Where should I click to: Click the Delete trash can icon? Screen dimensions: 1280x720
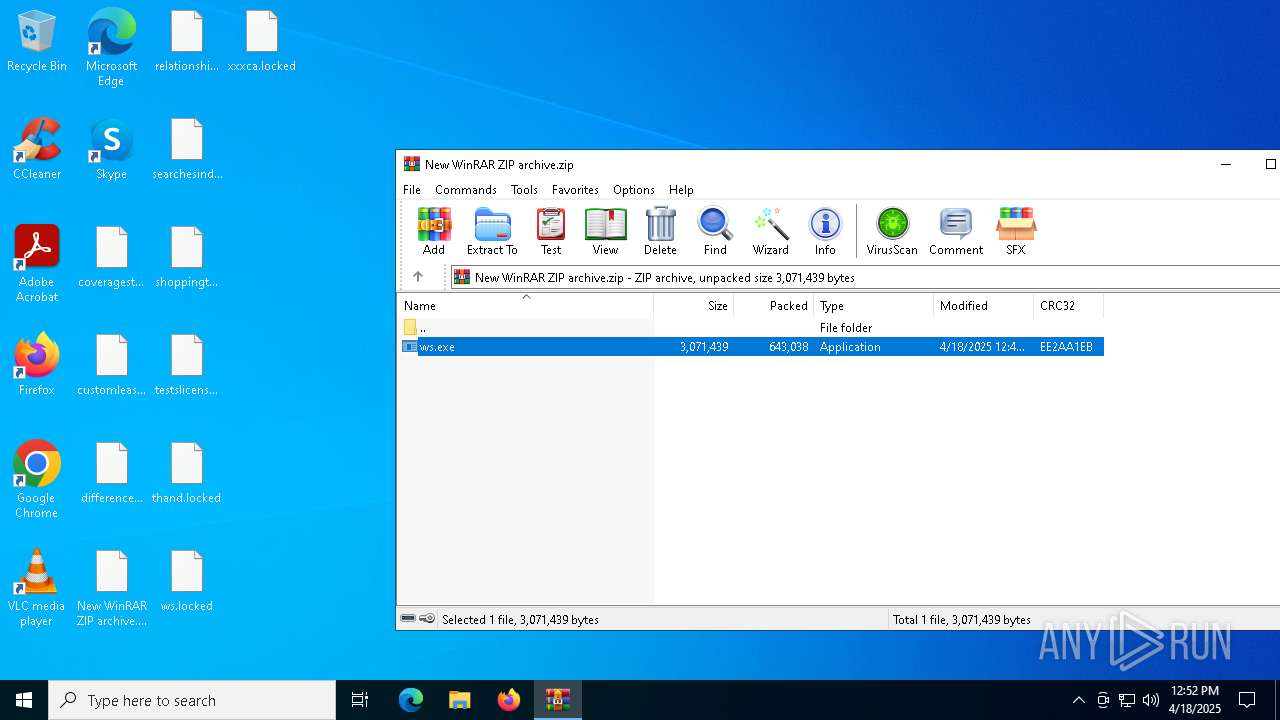click(660, 232)
